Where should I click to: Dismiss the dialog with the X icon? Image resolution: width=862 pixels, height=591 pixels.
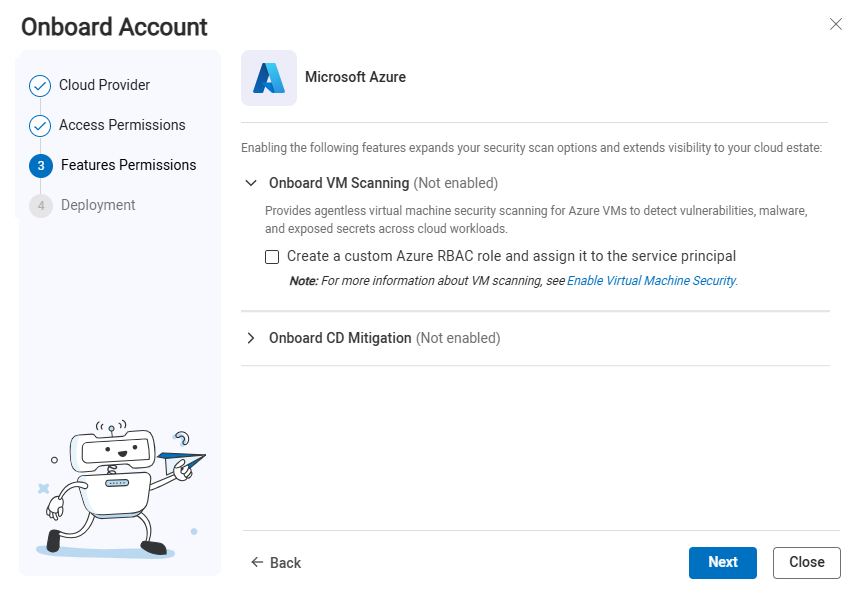(x=836, y=25)
